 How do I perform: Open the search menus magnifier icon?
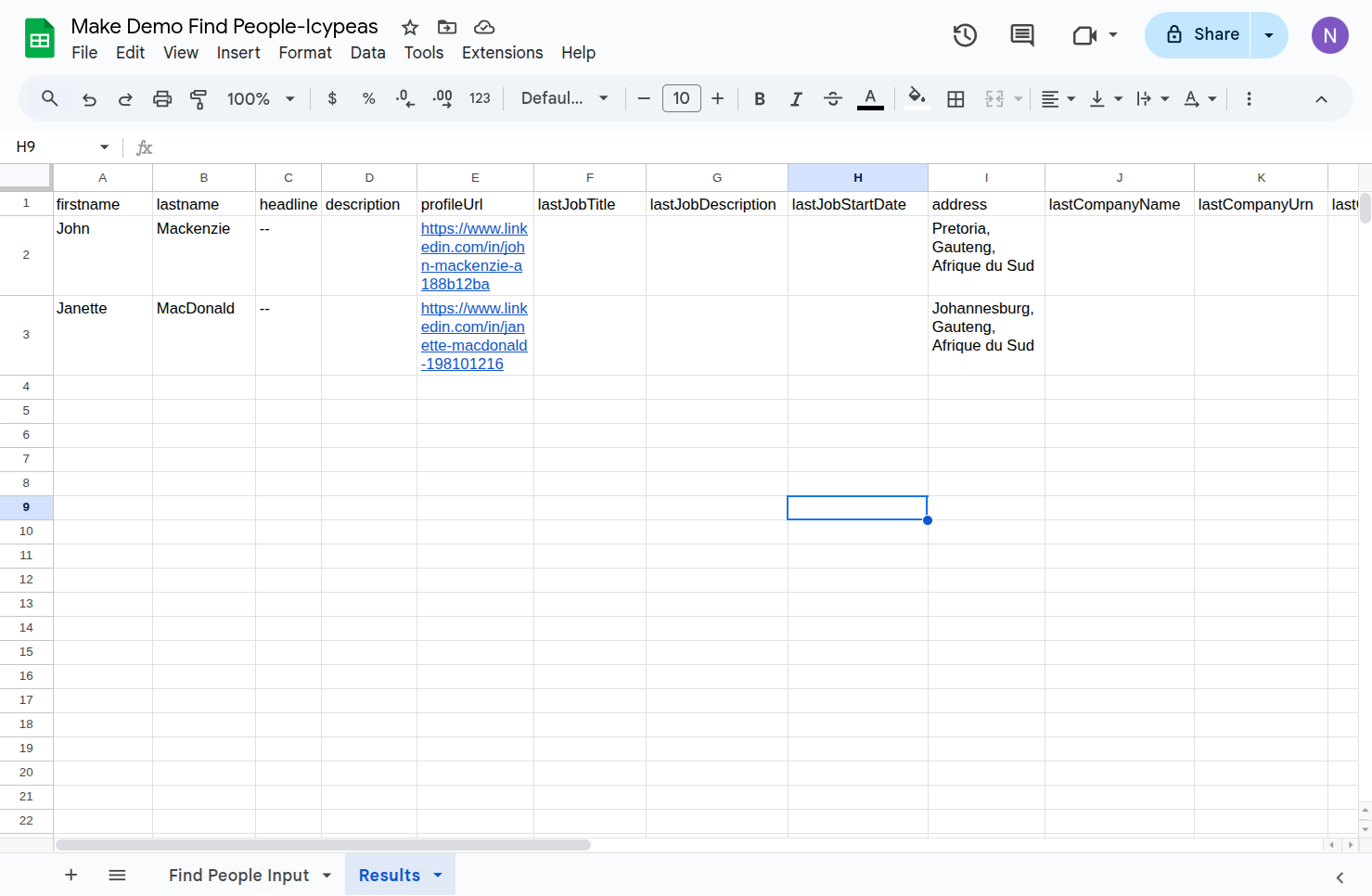tap(50, 98)
